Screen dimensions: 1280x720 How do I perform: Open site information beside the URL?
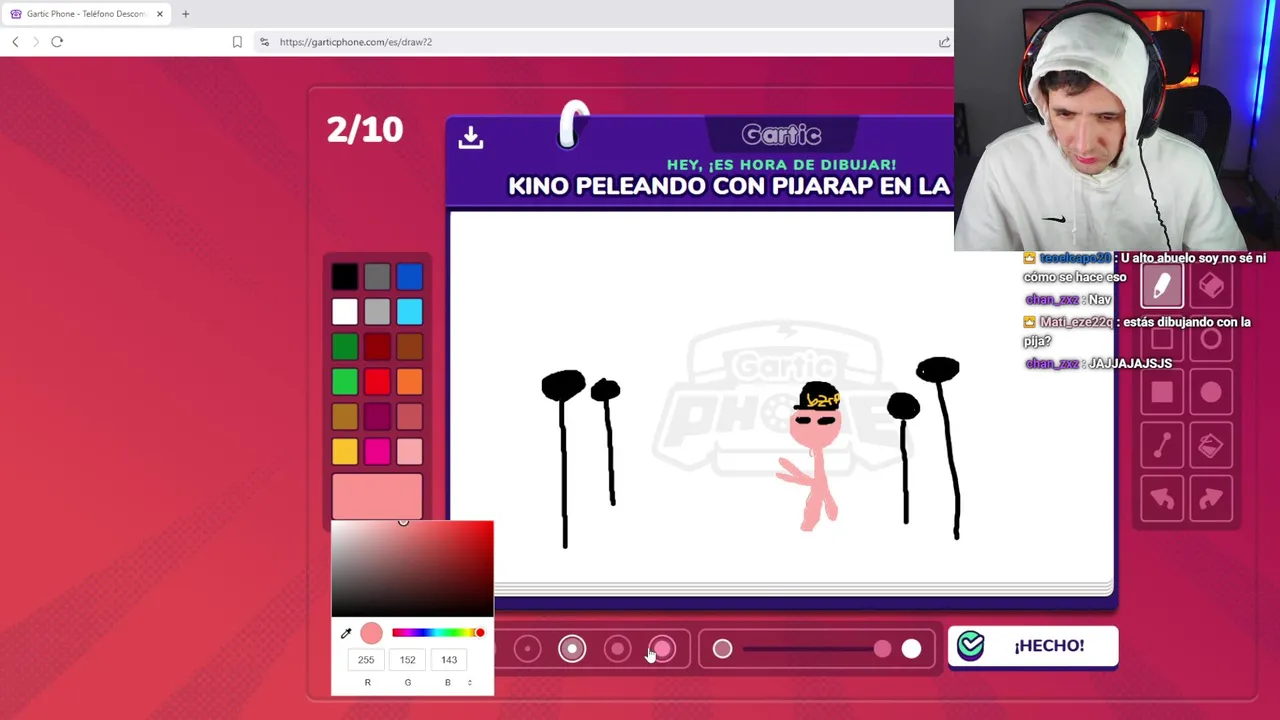coord(264,42)
